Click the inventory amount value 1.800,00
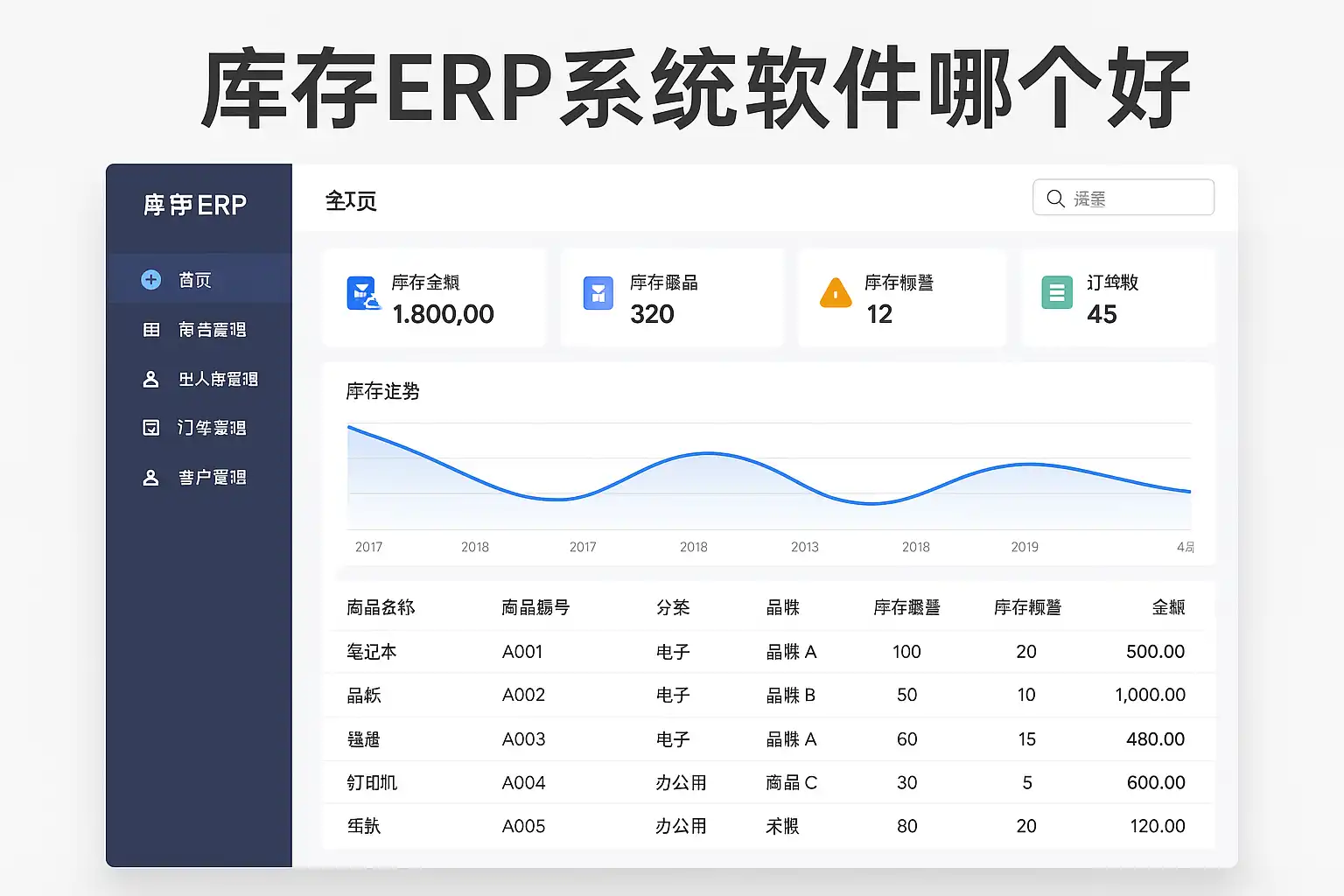The image size is (1344, 896). [x=443, y=314]
